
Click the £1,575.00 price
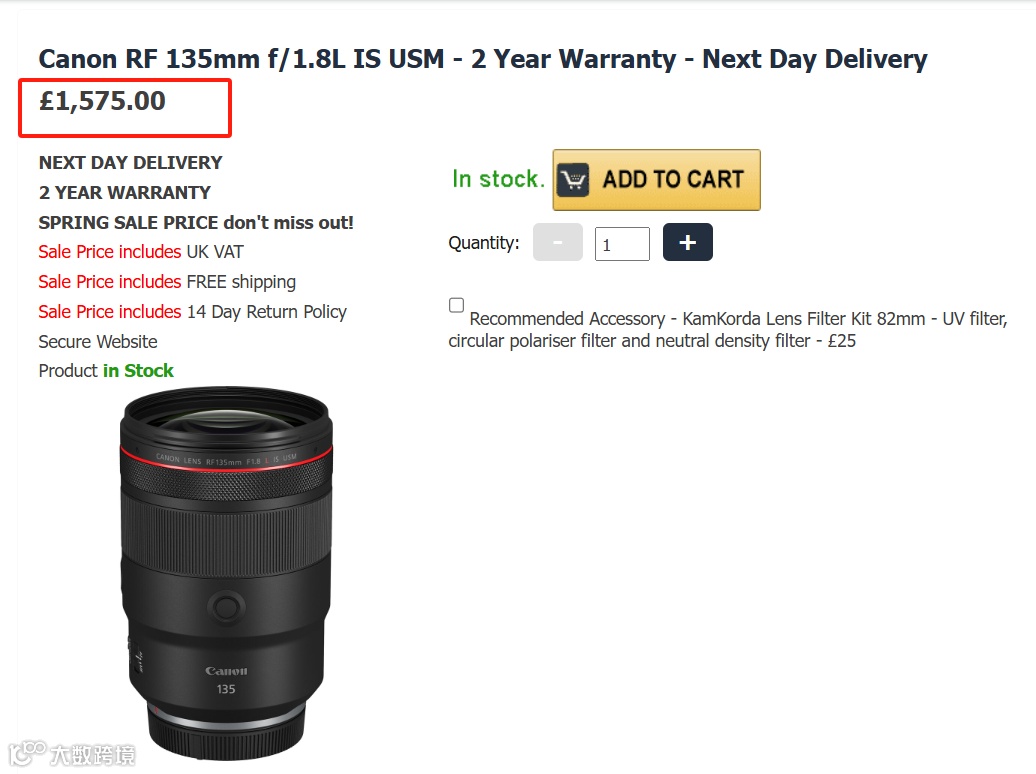[x=102, y=101]
